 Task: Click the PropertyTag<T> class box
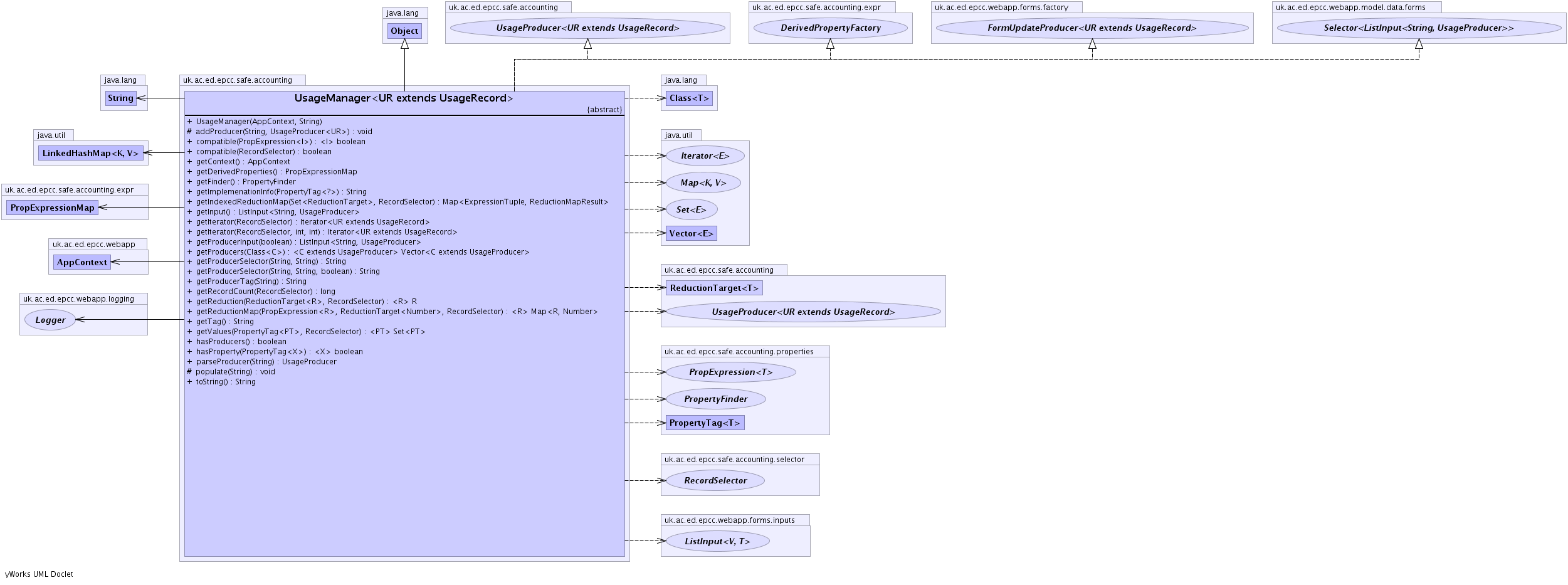tap(705, 423)
